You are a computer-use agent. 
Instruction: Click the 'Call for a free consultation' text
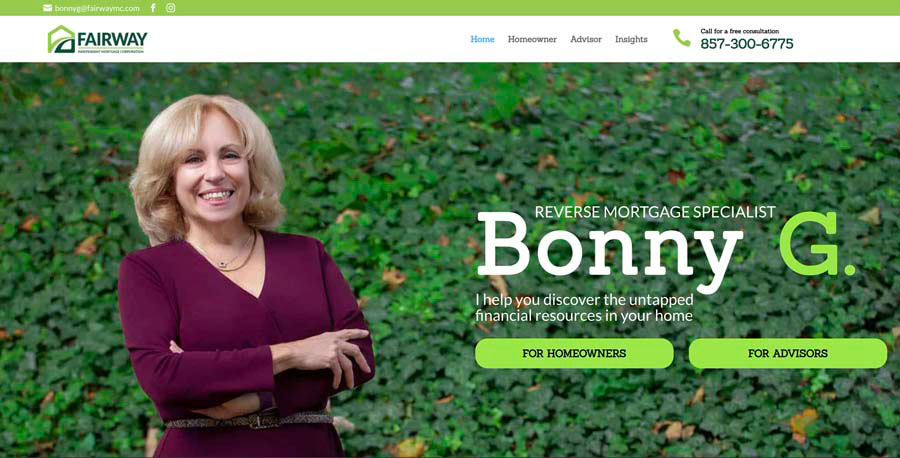click(x=740, y=31)
